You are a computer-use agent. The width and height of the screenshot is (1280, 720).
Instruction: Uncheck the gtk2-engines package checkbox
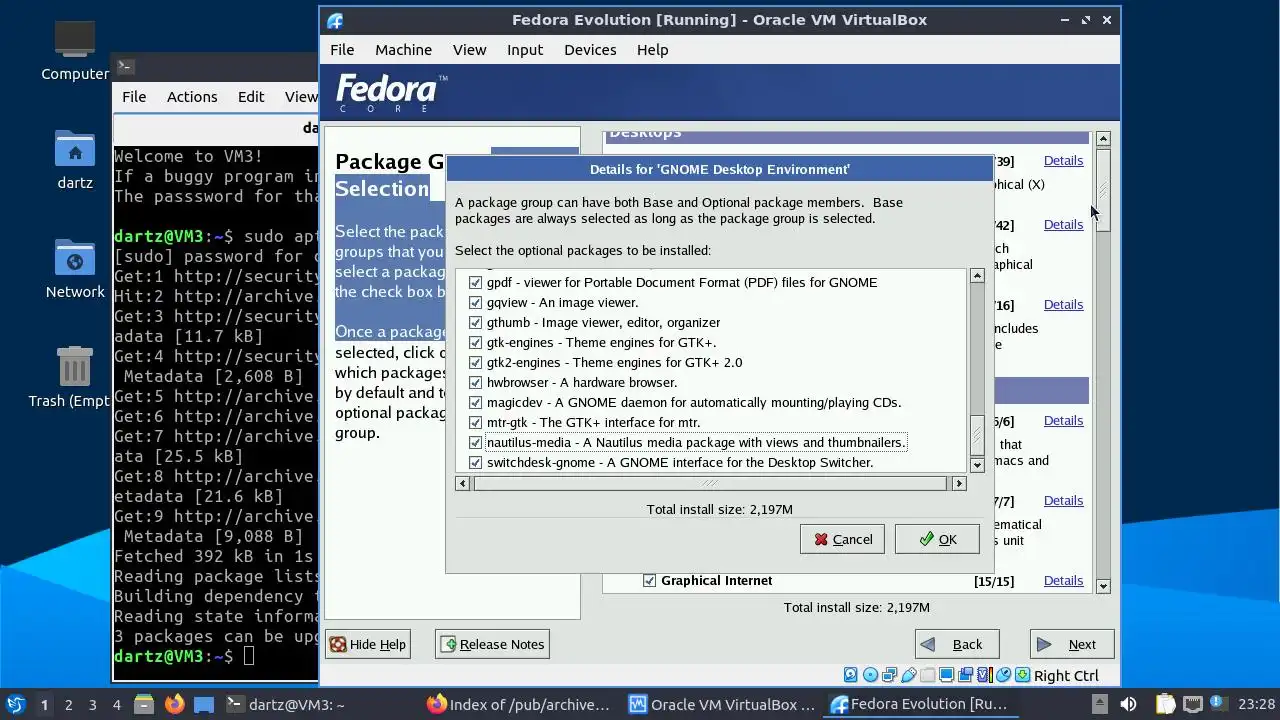pyautogui.click(x=475, y=362)
